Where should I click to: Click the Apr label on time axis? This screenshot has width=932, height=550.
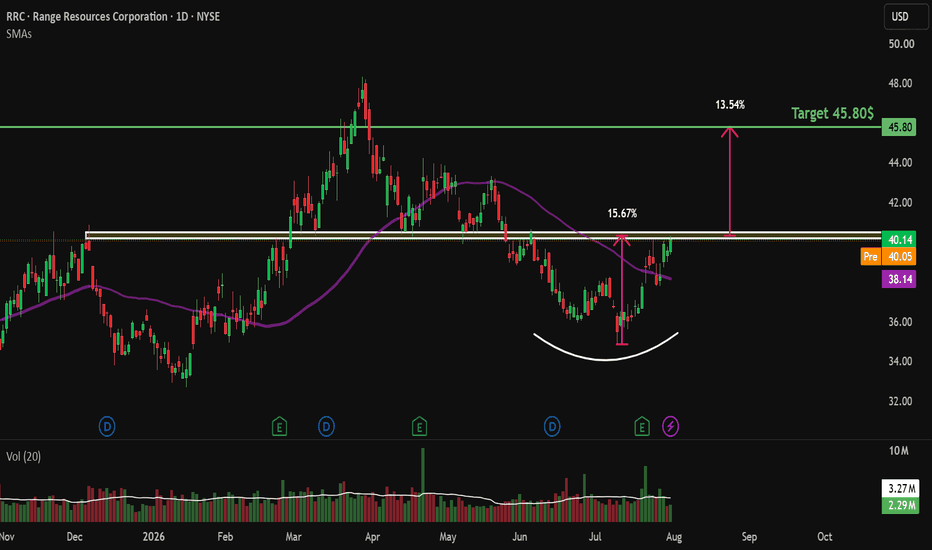click(372, 536)
